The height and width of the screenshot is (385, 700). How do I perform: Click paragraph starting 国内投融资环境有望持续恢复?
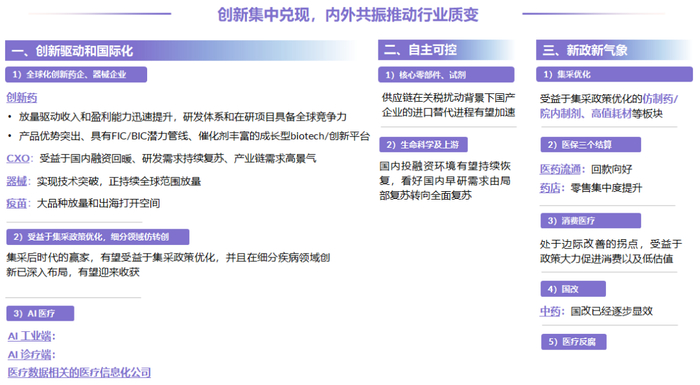(445, 181)
